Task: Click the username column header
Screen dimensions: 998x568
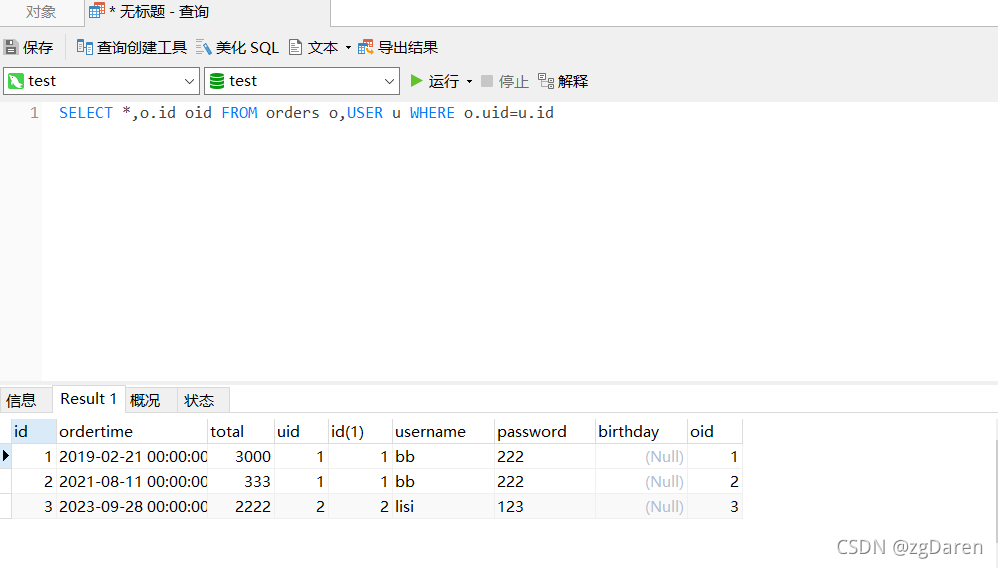Action: pos(443,431)
